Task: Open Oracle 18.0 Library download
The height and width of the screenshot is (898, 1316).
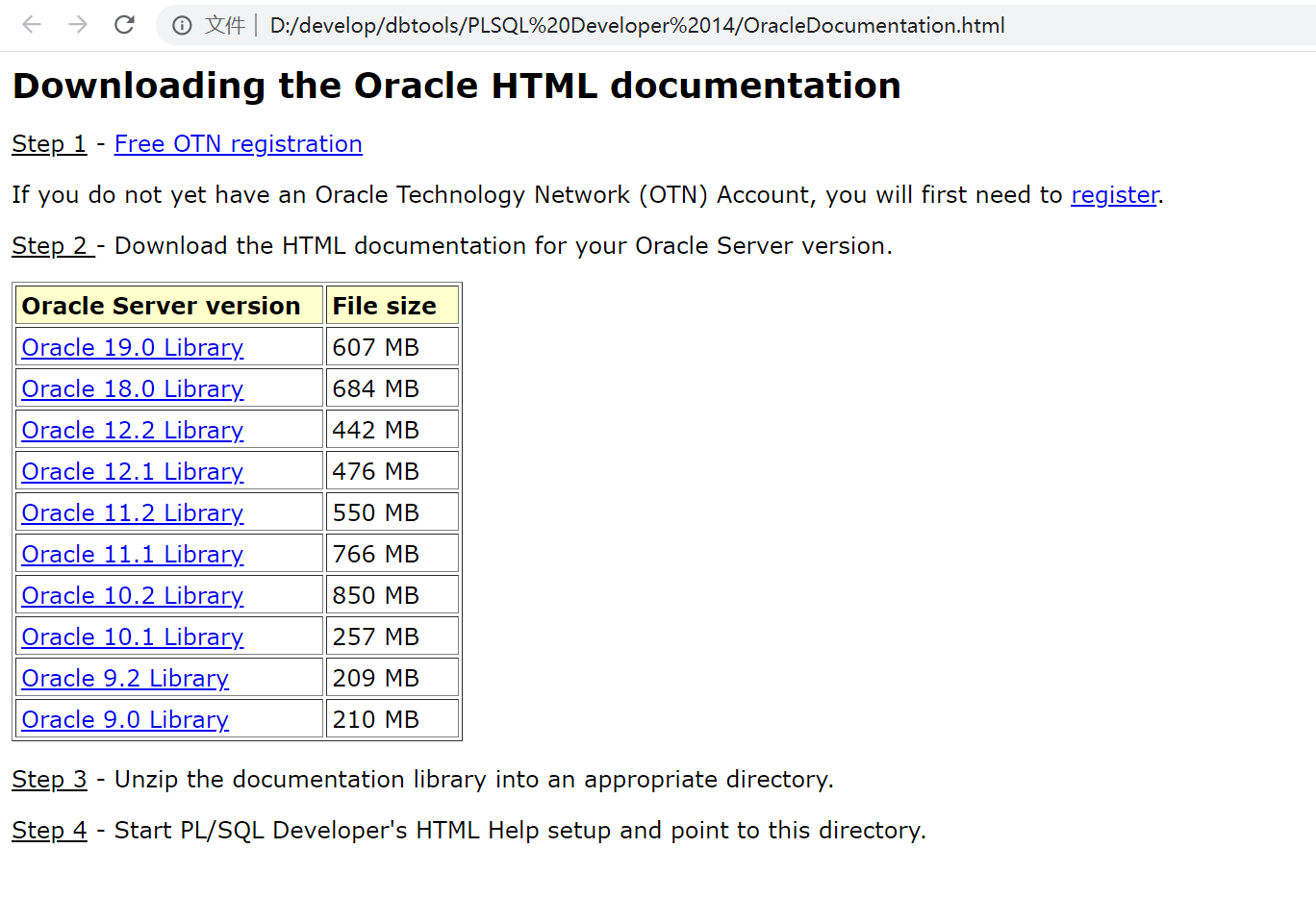Action: (x=133, y=388)
